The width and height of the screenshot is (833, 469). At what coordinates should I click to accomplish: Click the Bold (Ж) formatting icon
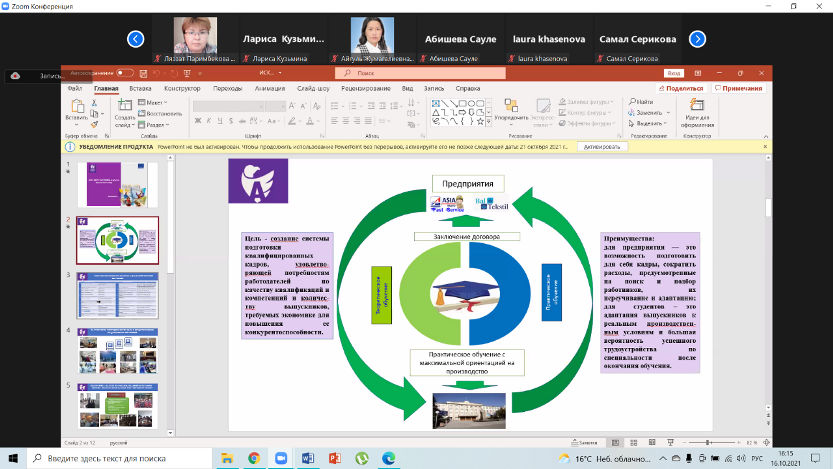tap(198, 120)
